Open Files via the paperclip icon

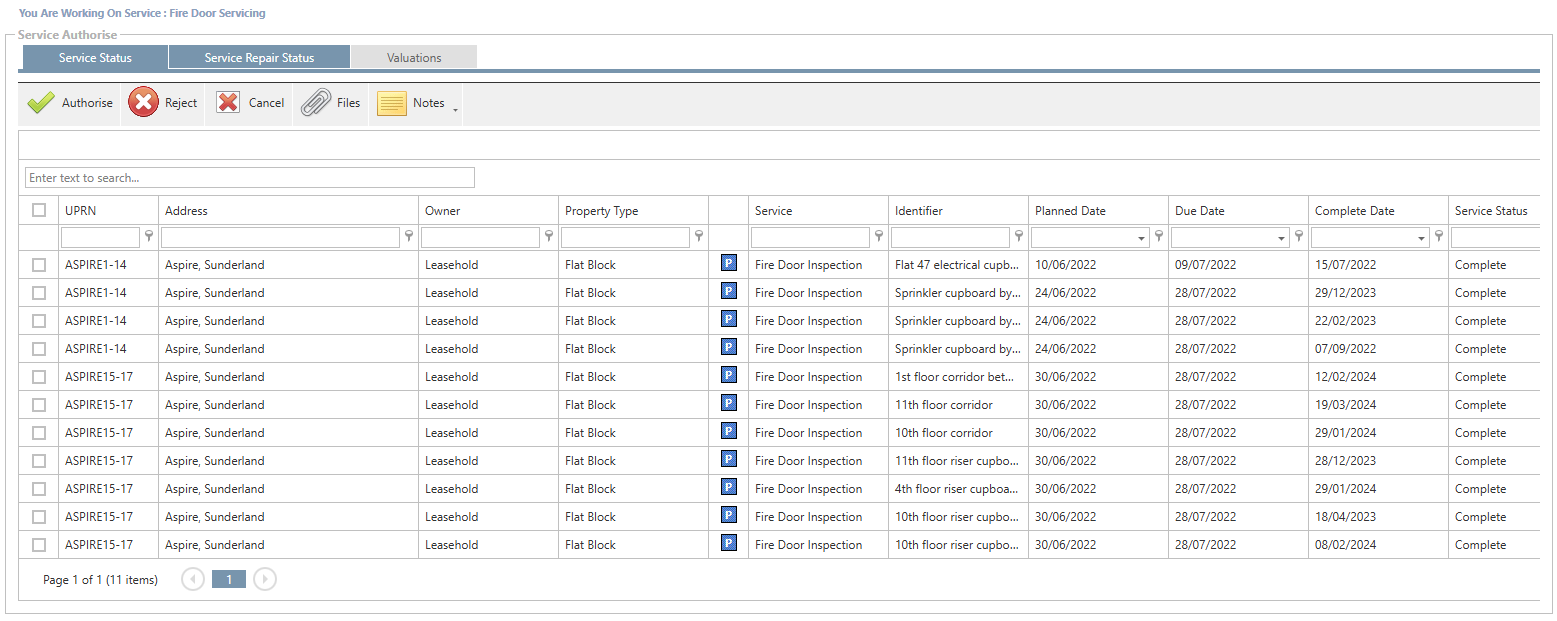(316, 103)
